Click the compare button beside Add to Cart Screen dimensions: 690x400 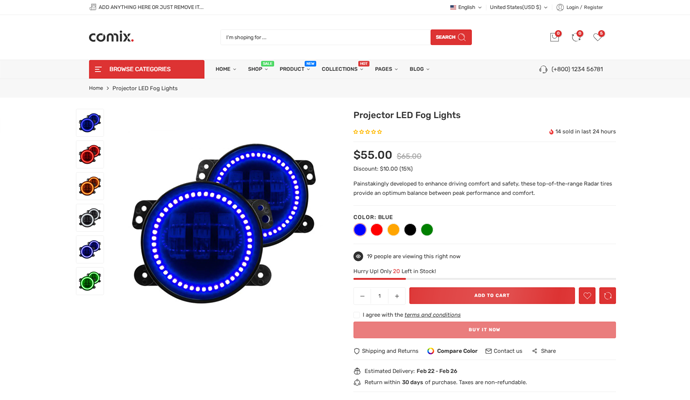pyautogui.click(x=607, y=296)
